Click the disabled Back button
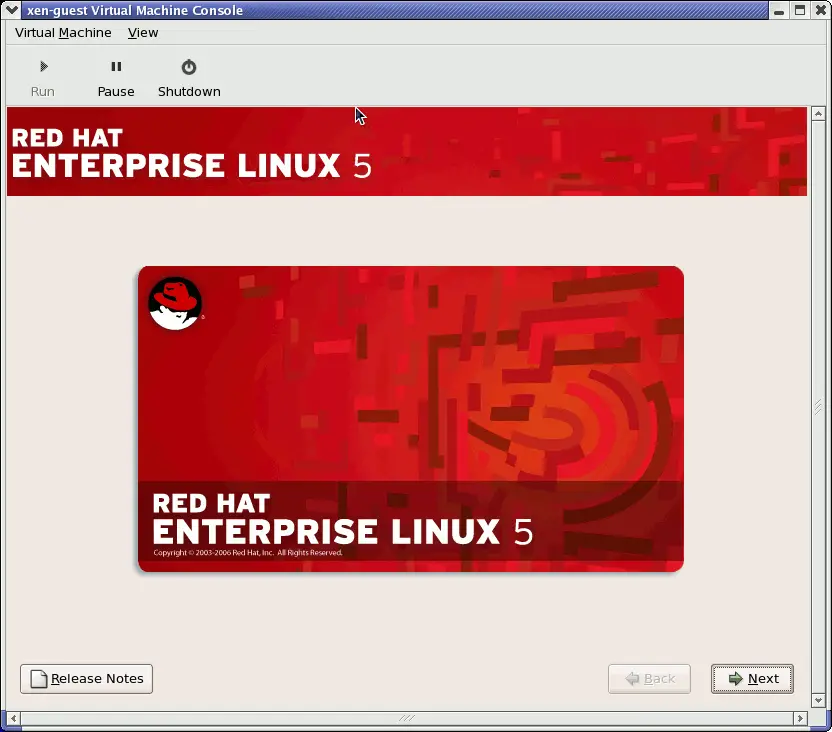This screenshot has width=832, height=732. pos(649,679)
